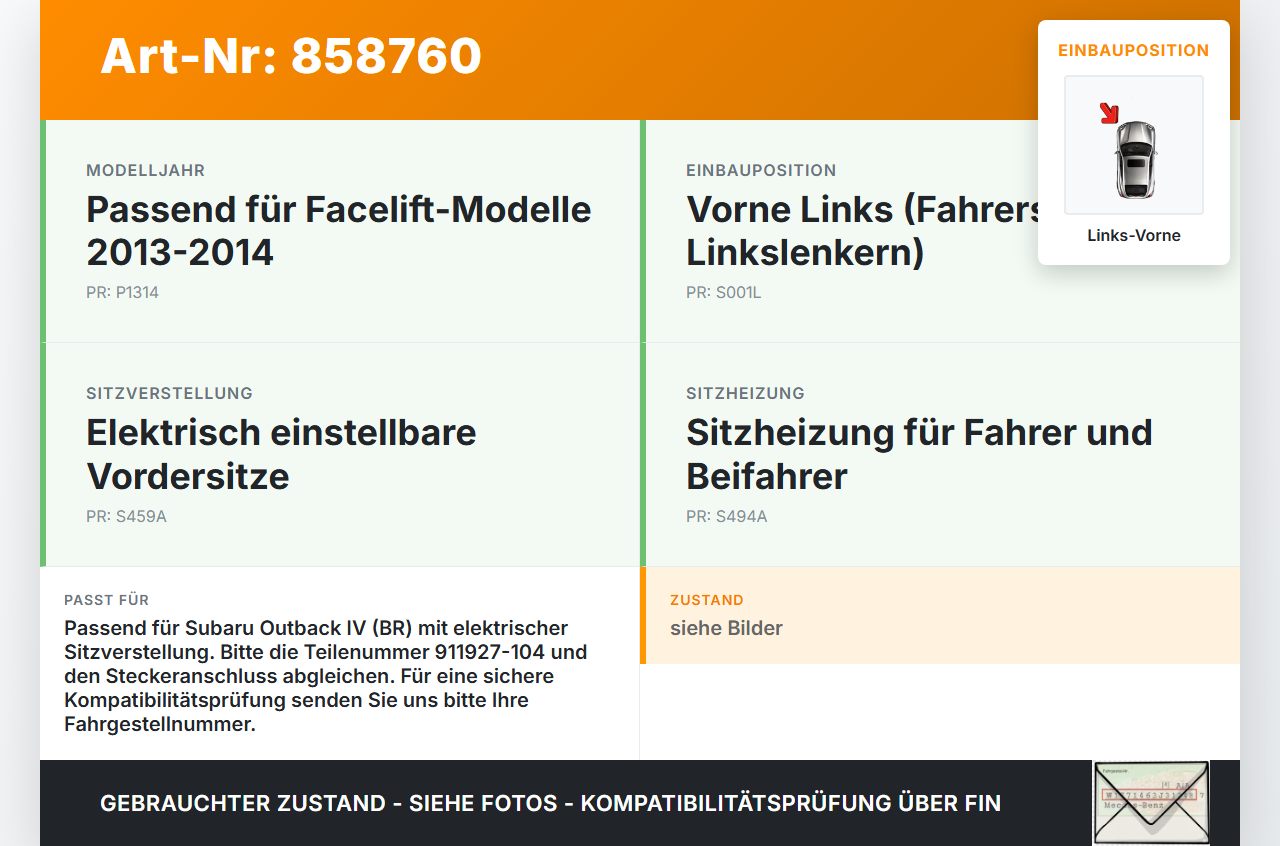
Task: Click the car position diagram image
Action: pos(1134,145)
